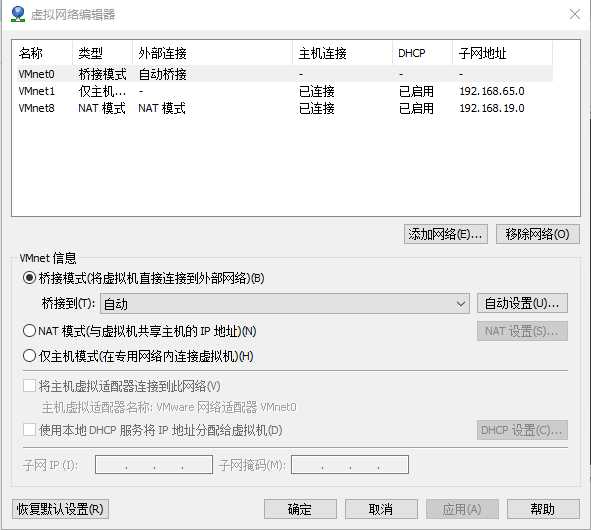
Task: Click NAT 模式 external connection cell for VMnet8
Action: coord(162,109)
